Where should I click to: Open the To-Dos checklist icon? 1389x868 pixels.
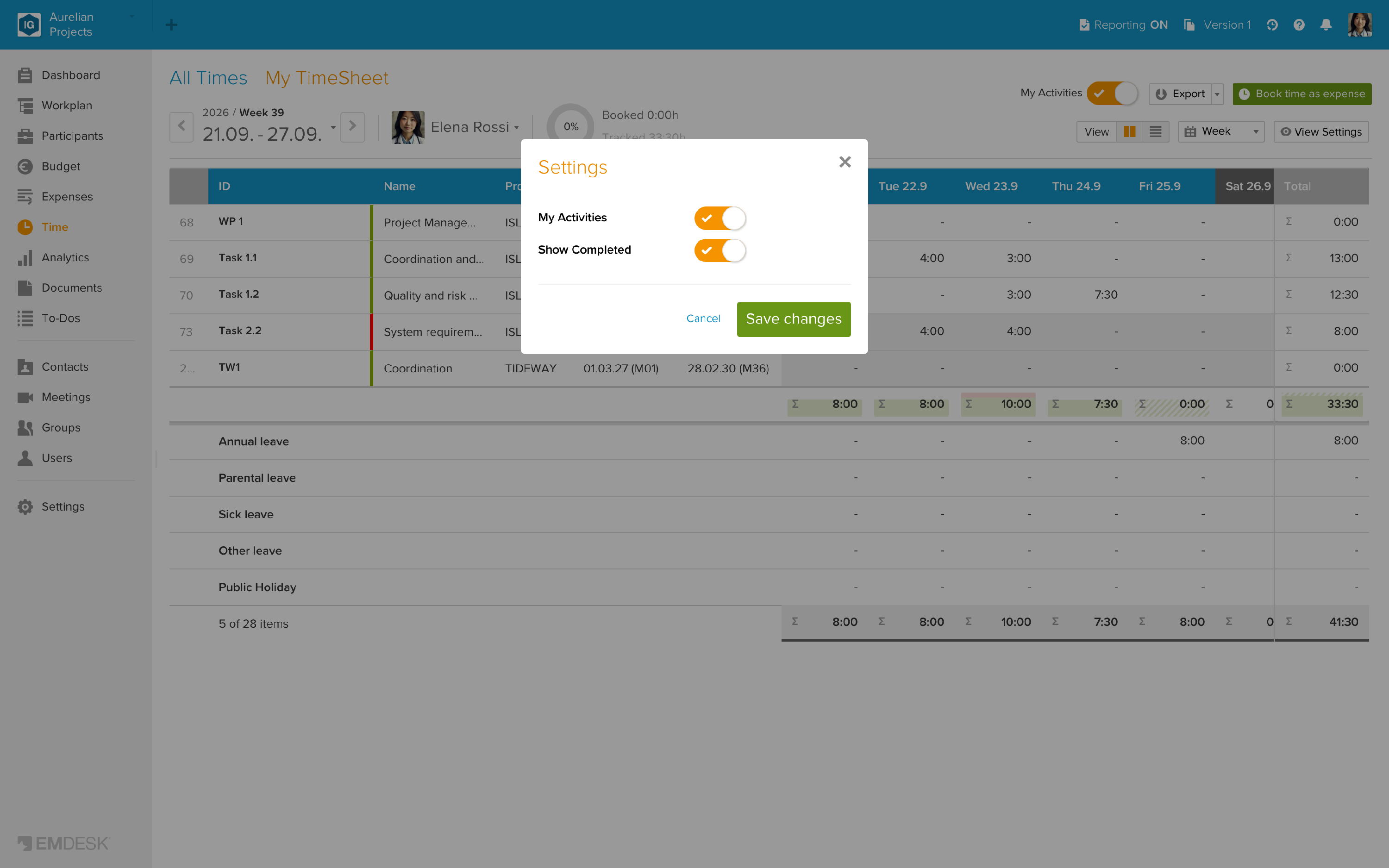[x=25, y=318]
